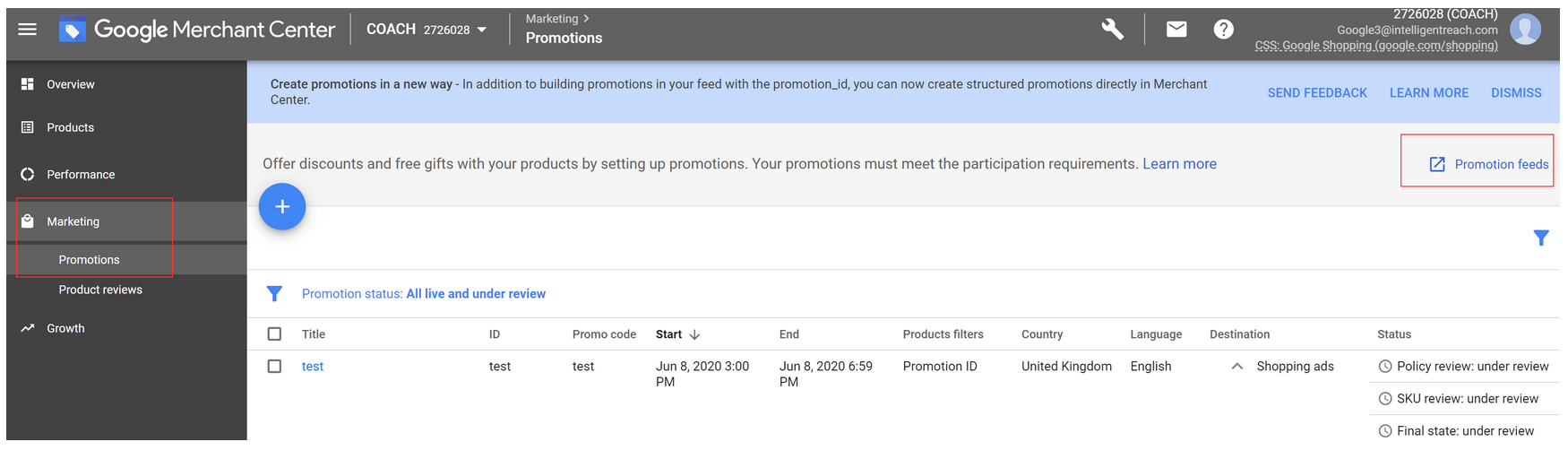Viewport: 1568px width, 459px height.
Task: Collapse the Shopping ads destination chevron
Action: pos(1236,367)
